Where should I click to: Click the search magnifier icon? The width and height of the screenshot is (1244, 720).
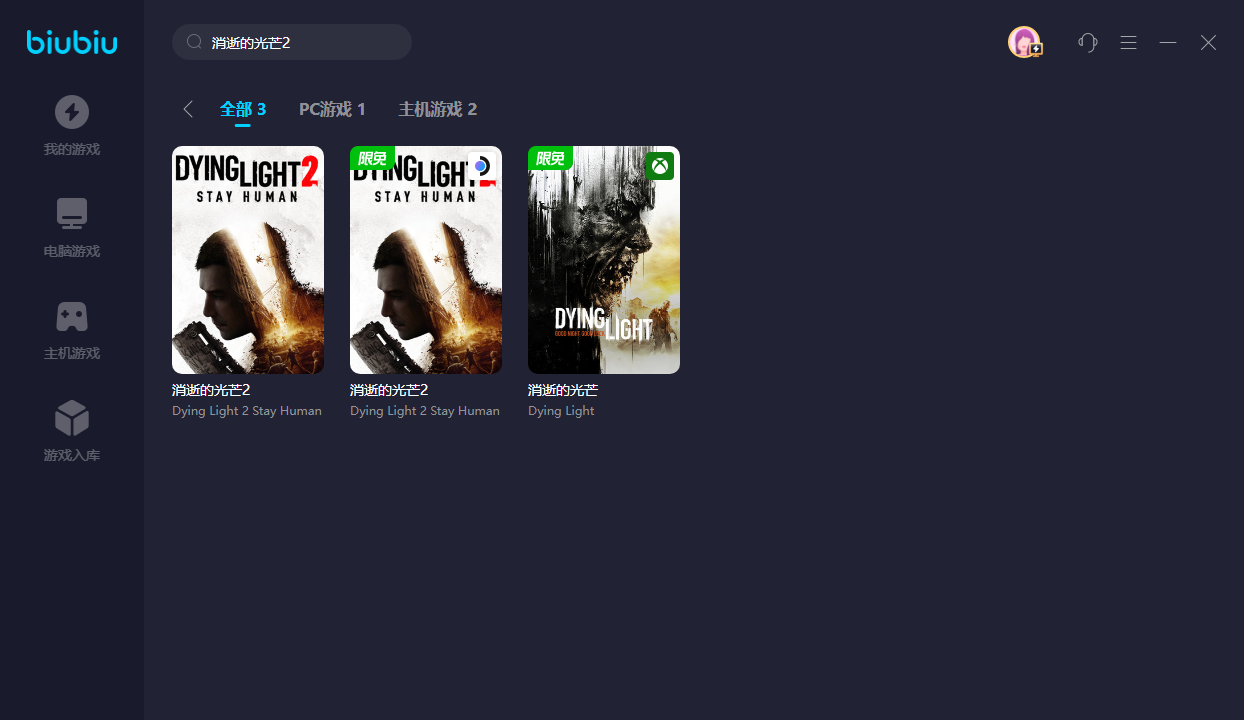coord(195,42)
